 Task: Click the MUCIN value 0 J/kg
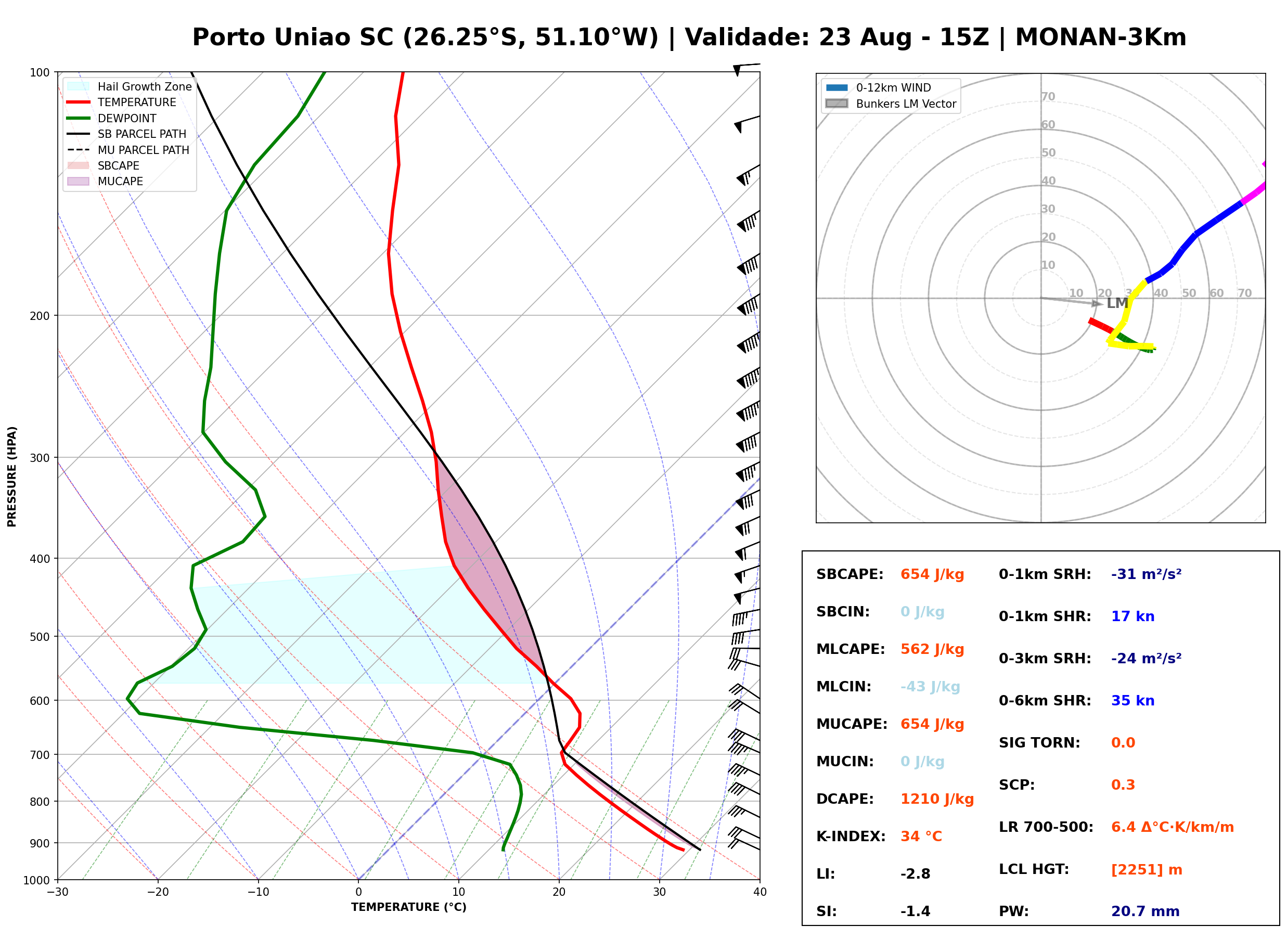[923, 762]
